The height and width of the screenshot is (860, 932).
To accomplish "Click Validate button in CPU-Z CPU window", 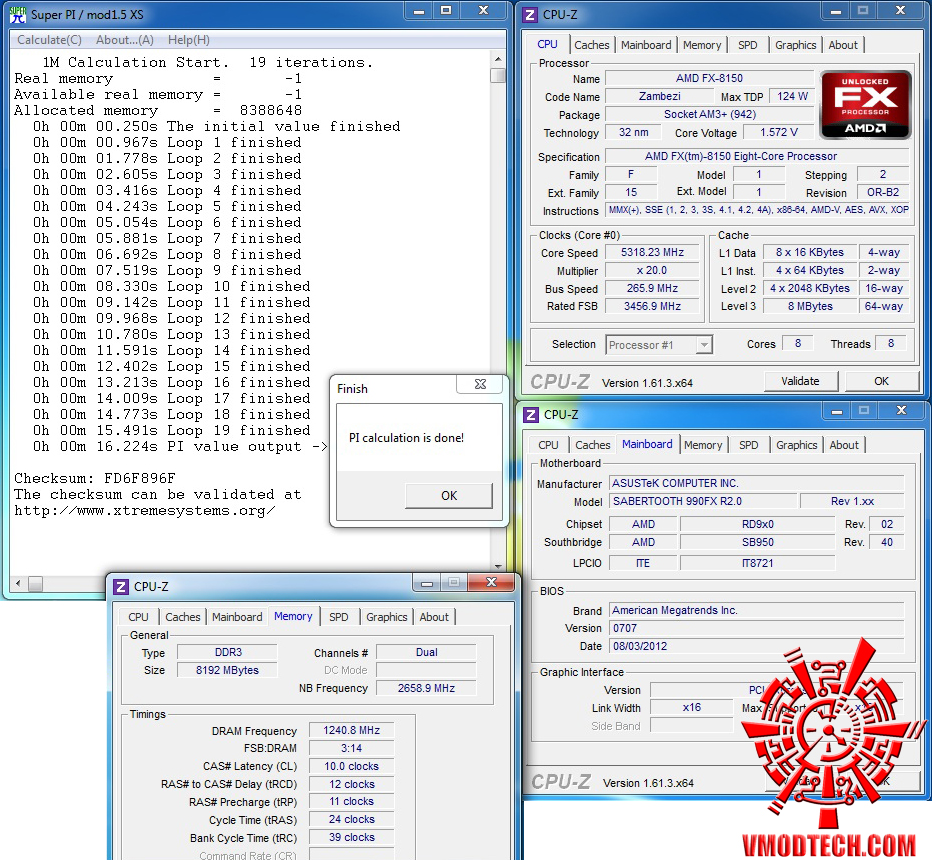I will point(800,381).
